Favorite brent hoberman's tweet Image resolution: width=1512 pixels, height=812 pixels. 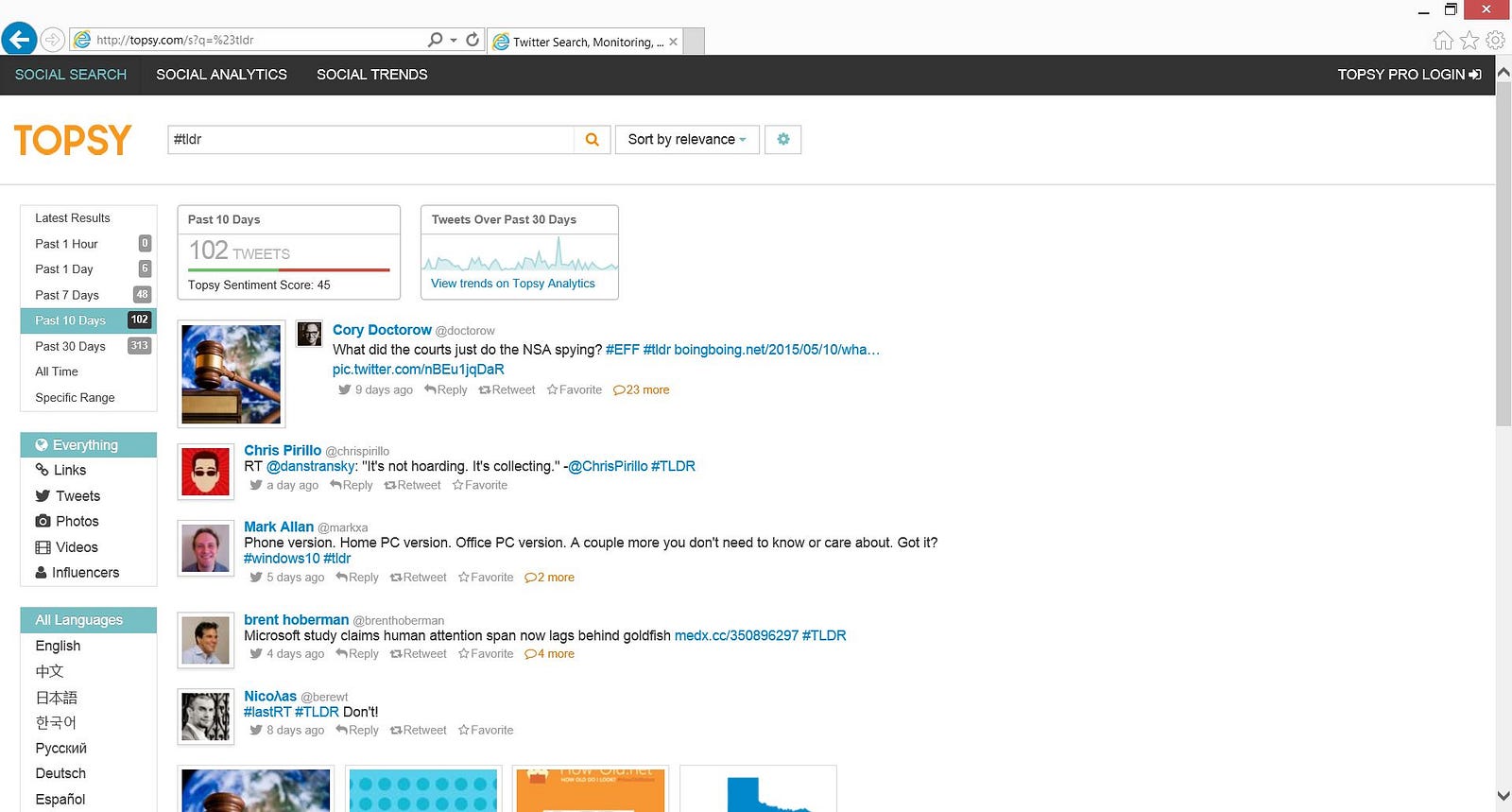[x=486, y=654]
